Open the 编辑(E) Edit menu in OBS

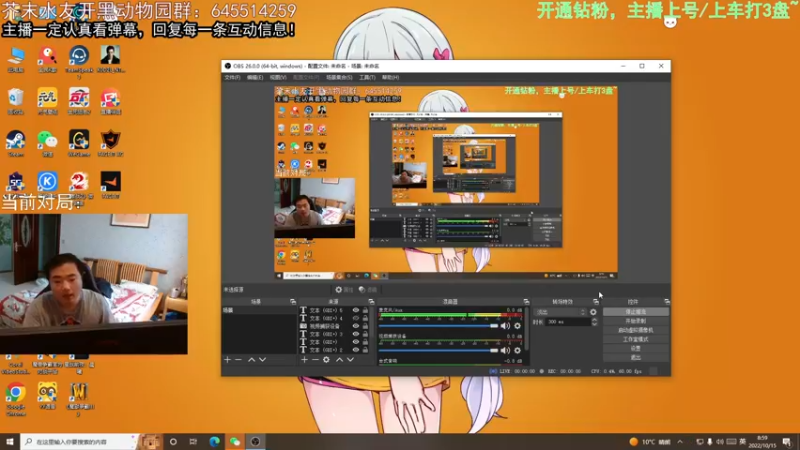tap(255, 78)
